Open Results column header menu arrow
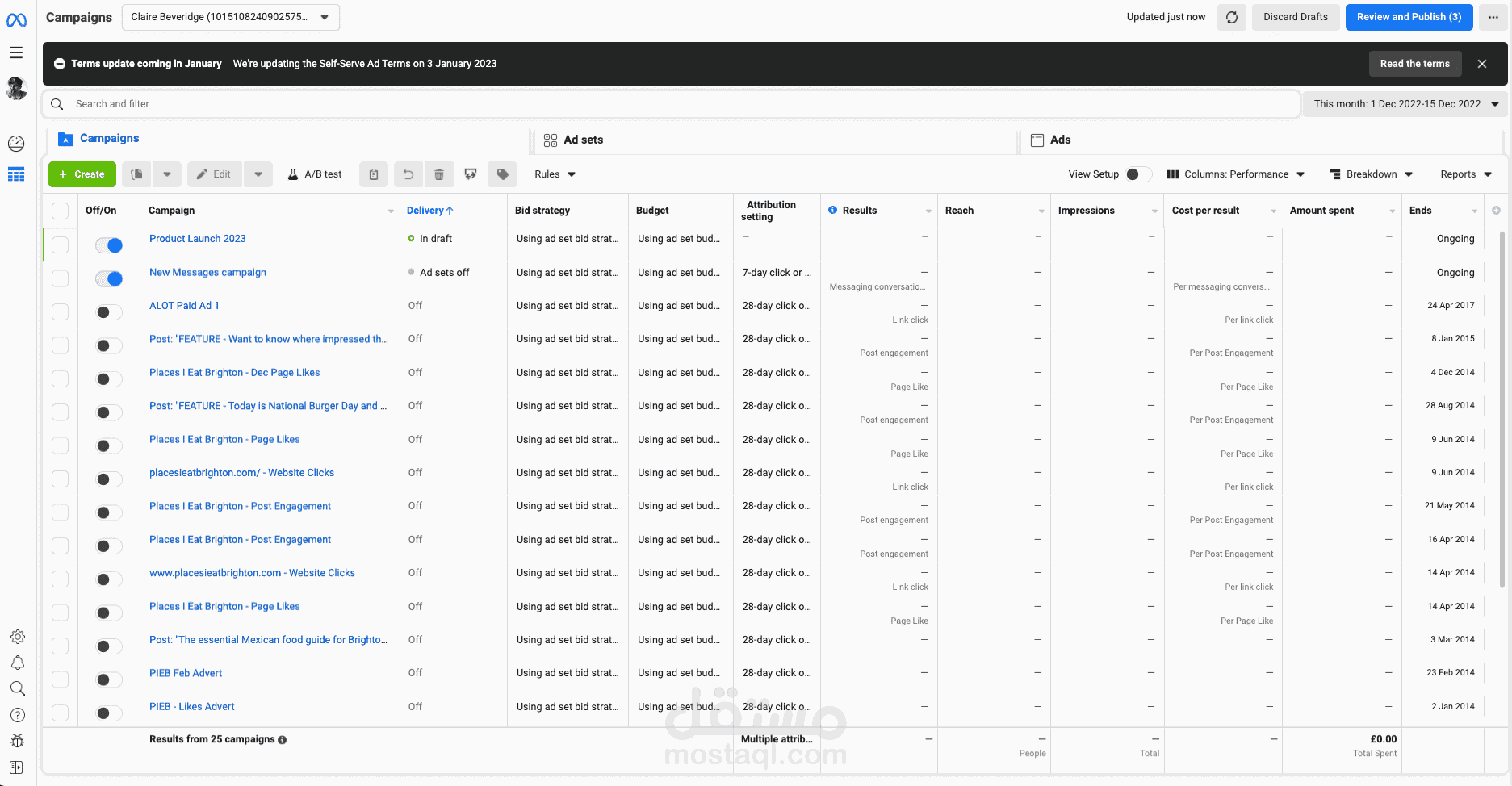The height and width of the screenshot is (786, 1512). (928, 211)
